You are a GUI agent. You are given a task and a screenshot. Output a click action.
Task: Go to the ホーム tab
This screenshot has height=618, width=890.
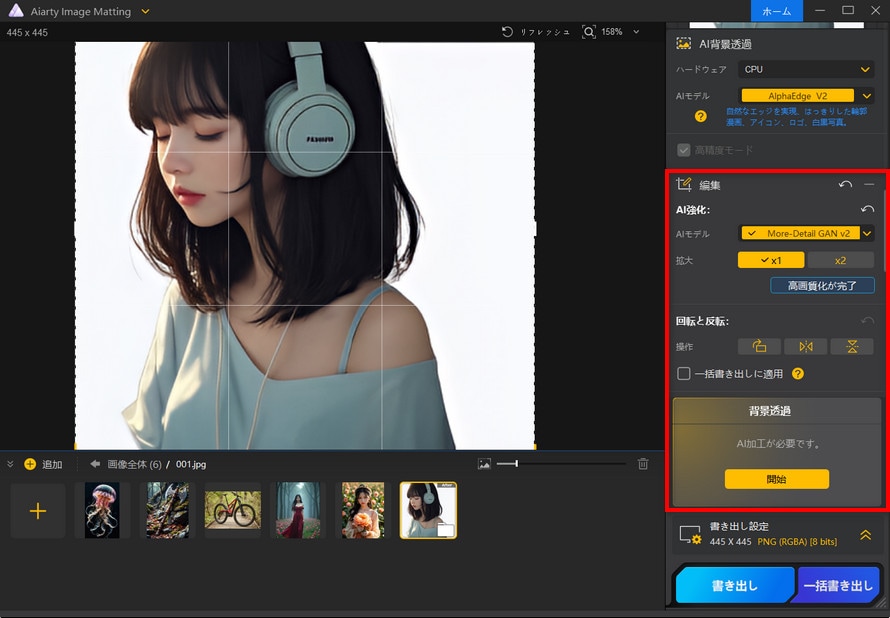(776, 11)
